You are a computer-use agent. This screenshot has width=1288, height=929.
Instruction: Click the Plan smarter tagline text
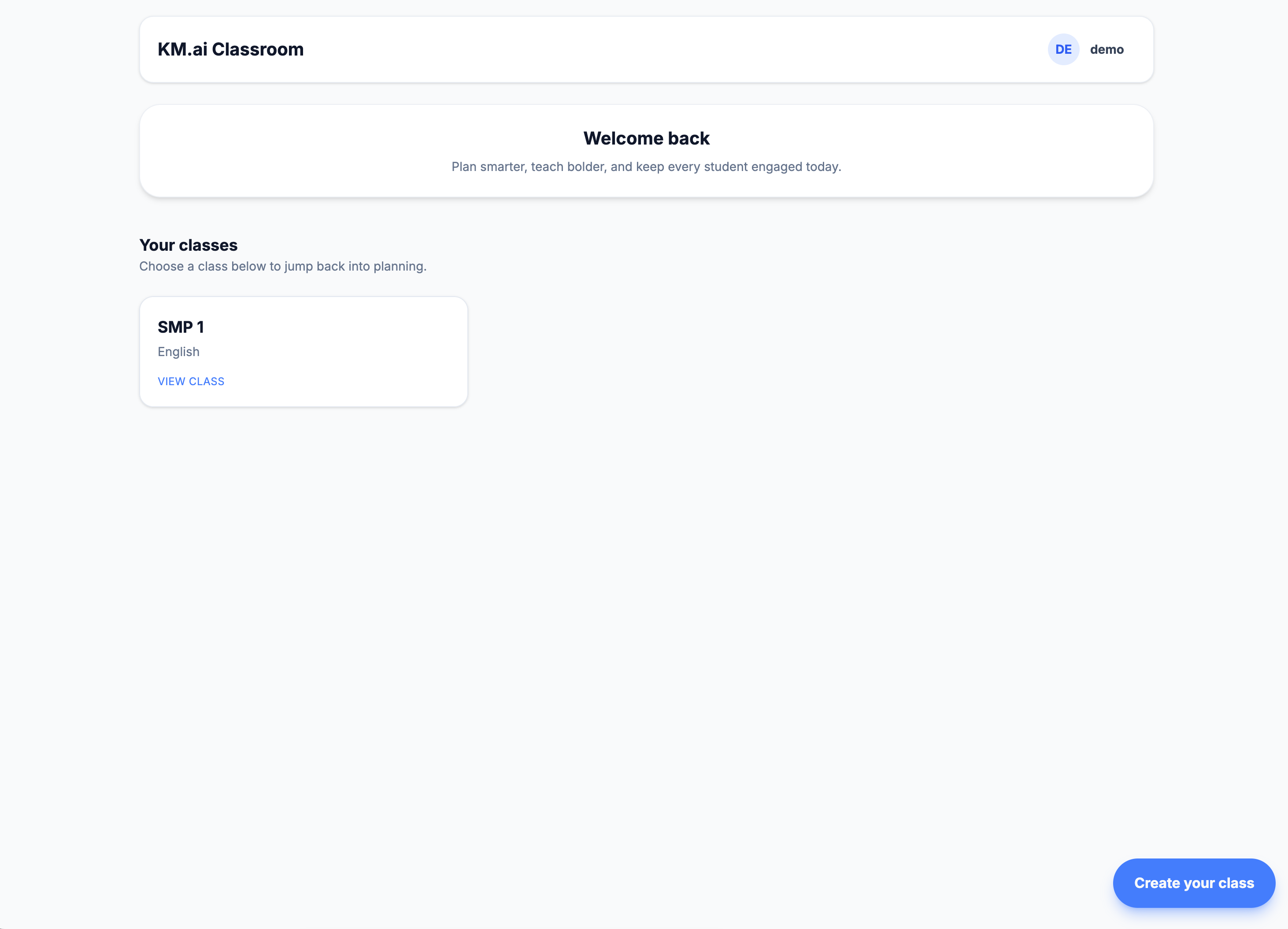(x=646, y=167)
